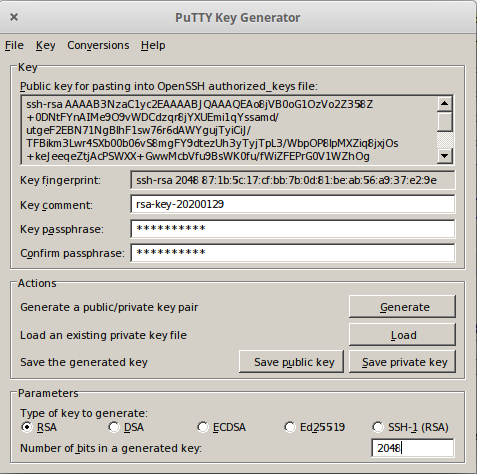Click the number of bits field
Image resolution: width=477 pixels, height=474 pixels.
coord(413,448)
